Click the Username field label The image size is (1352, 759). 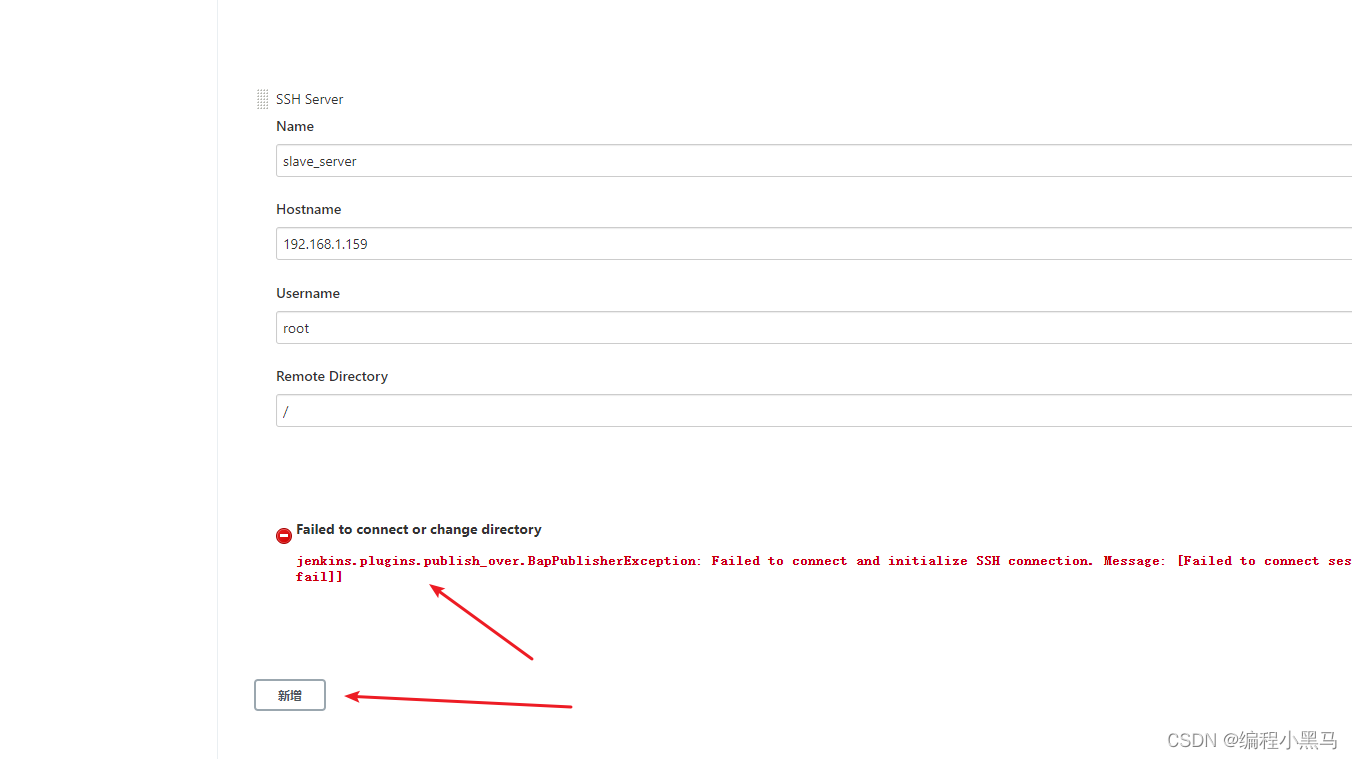click(308, 293)
